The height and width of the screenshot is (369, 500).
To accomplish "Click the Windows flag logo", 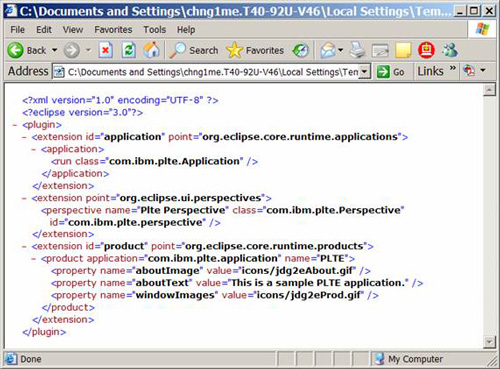I will [482, 29].
